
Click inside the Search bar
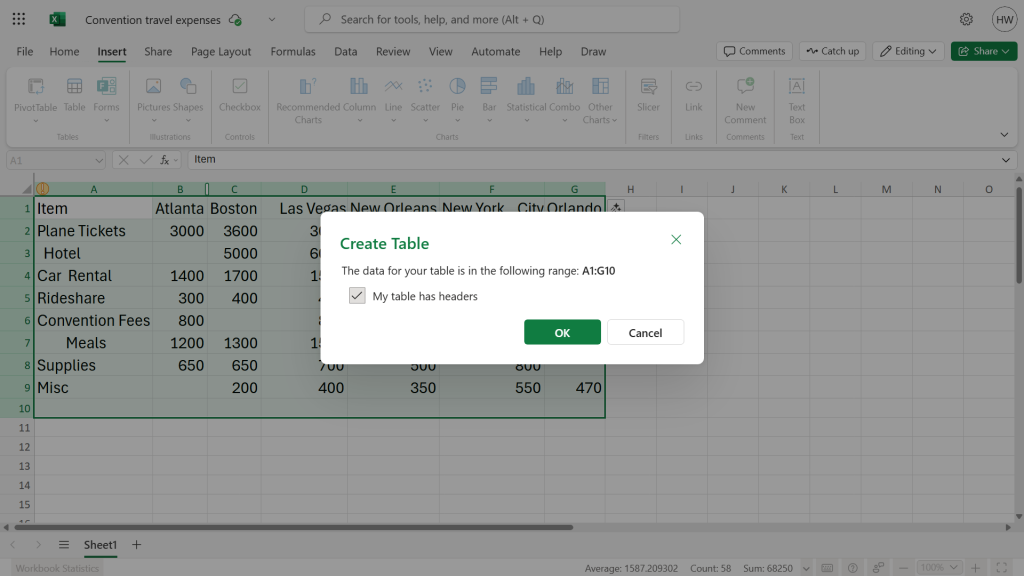coord(490,18)
